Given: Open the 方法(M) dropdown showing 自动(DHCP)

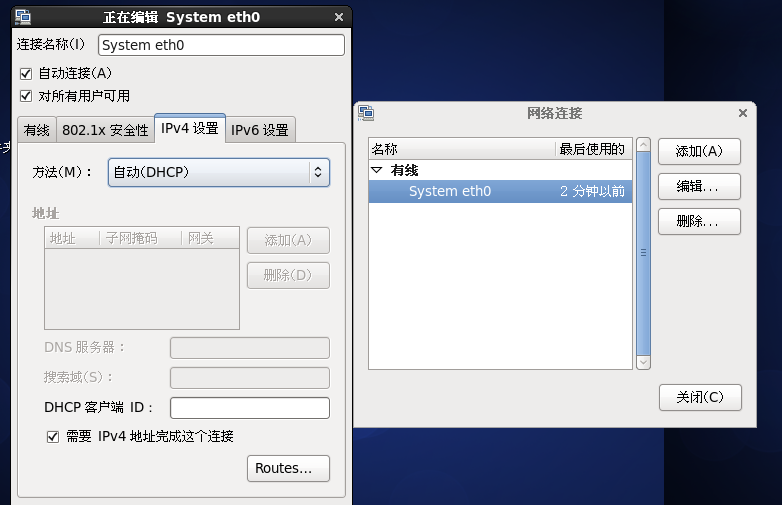Looking at the screenshot, I should [218, 172].
